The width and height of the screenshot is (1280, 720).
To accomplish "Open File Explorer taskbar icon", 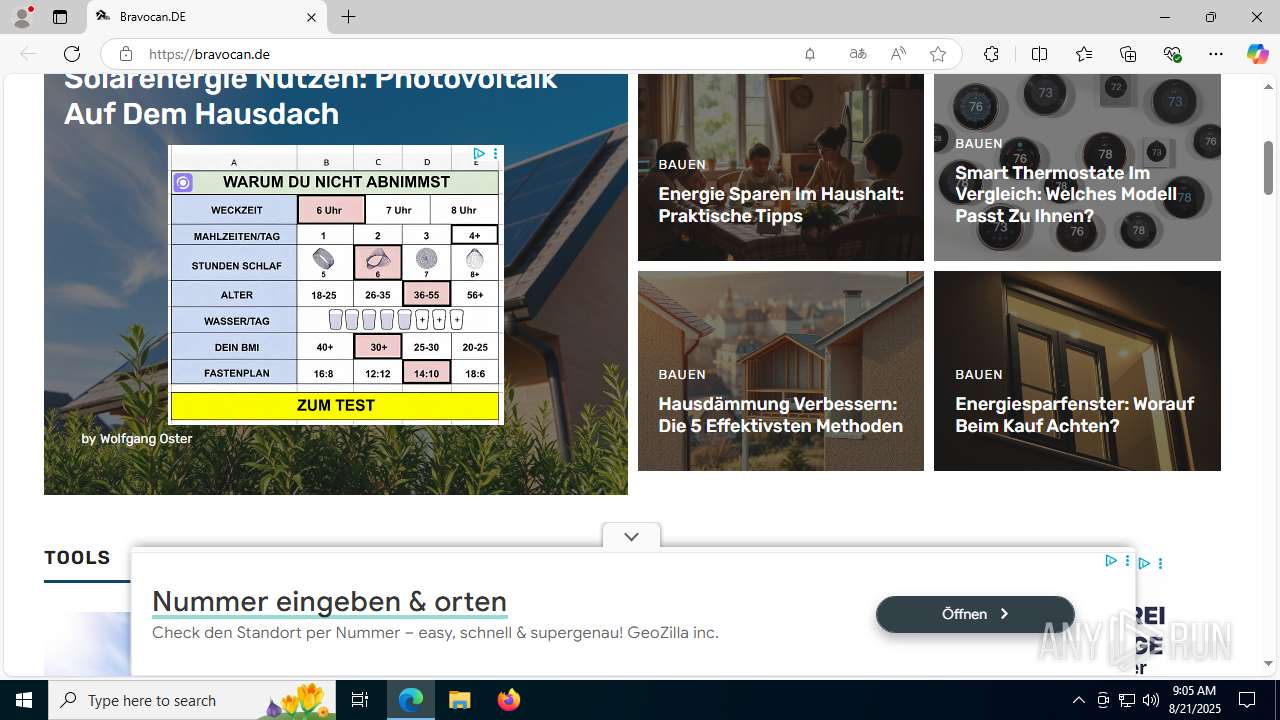I will pos(459,700).
